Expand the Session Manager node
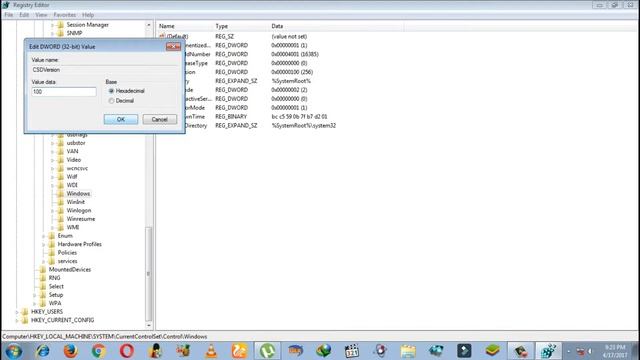Image resolution: width=640 pixels, height=360 pixels. pyautogui.click(x=52, y=25)
